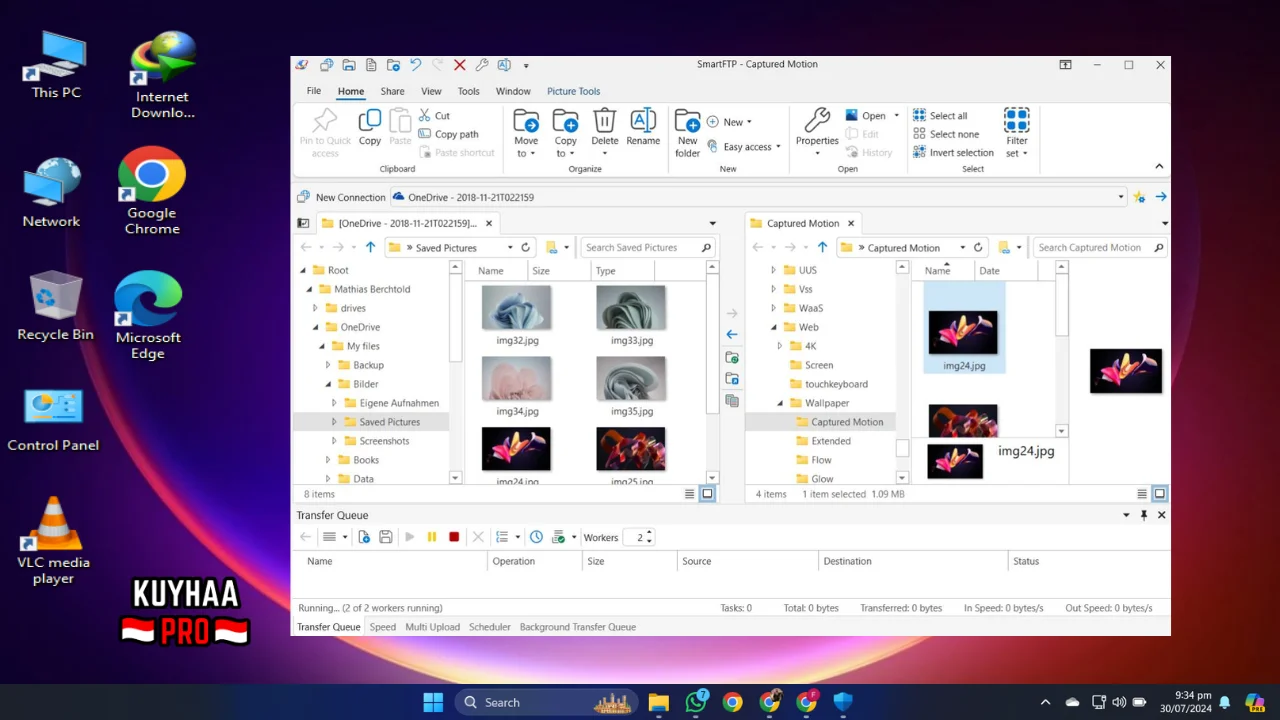Switch left pane to large thumbnails view
The width and height of the screenshot is (1280, 720).
[x=707, y=494]
